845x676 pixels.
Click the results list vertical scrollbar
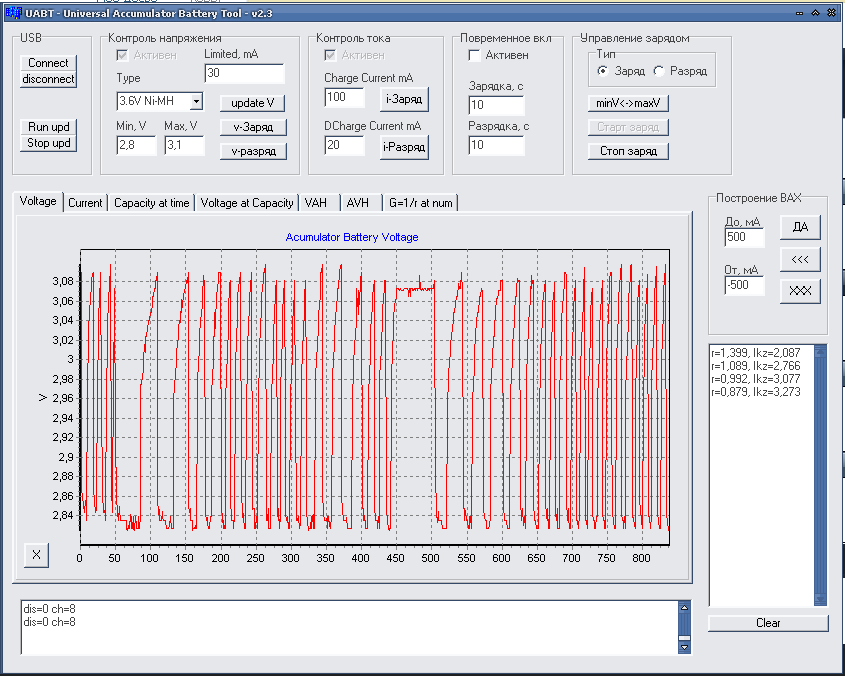click(x=820, y=475)
